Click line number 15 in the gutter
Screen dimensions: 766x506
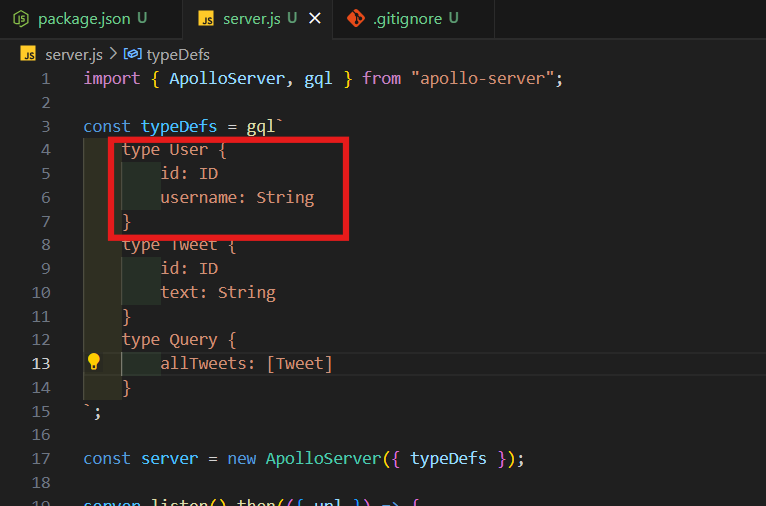[41, 412]
